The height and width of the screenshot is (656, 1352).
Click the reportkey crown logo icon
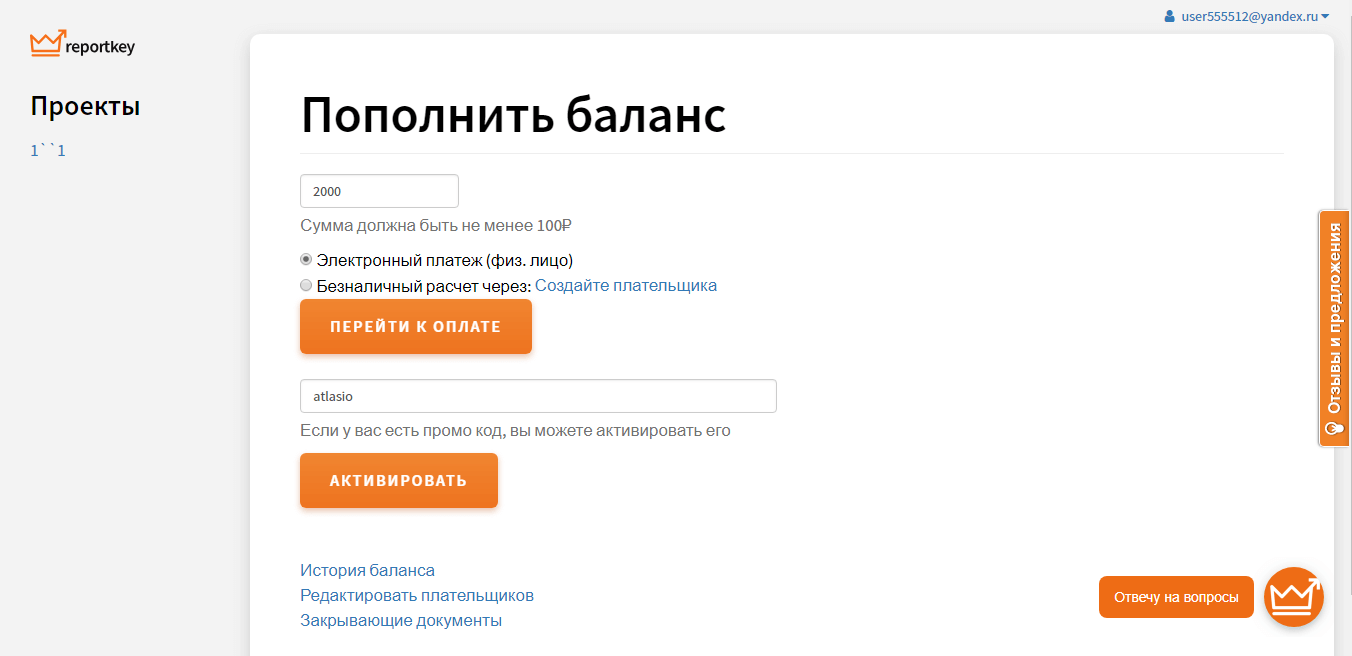47,43
